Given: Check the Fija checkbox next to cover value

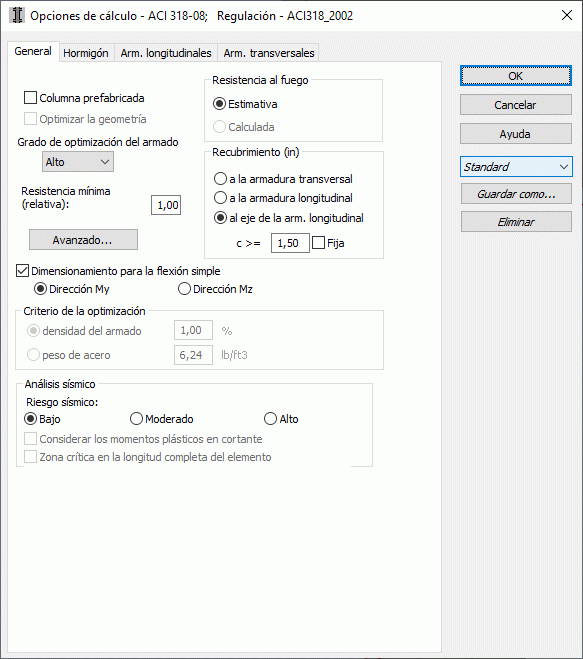Looking at the screenshot, I should [319, 243].
